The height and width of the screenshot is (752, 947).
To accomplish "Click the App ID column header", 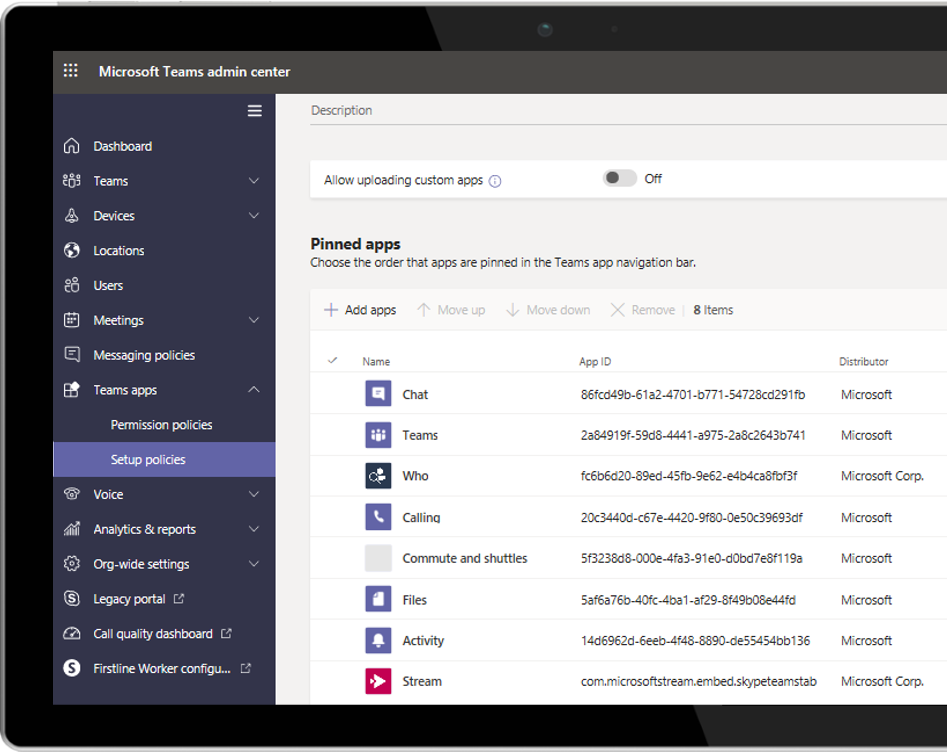I will (x=595, y=361).
